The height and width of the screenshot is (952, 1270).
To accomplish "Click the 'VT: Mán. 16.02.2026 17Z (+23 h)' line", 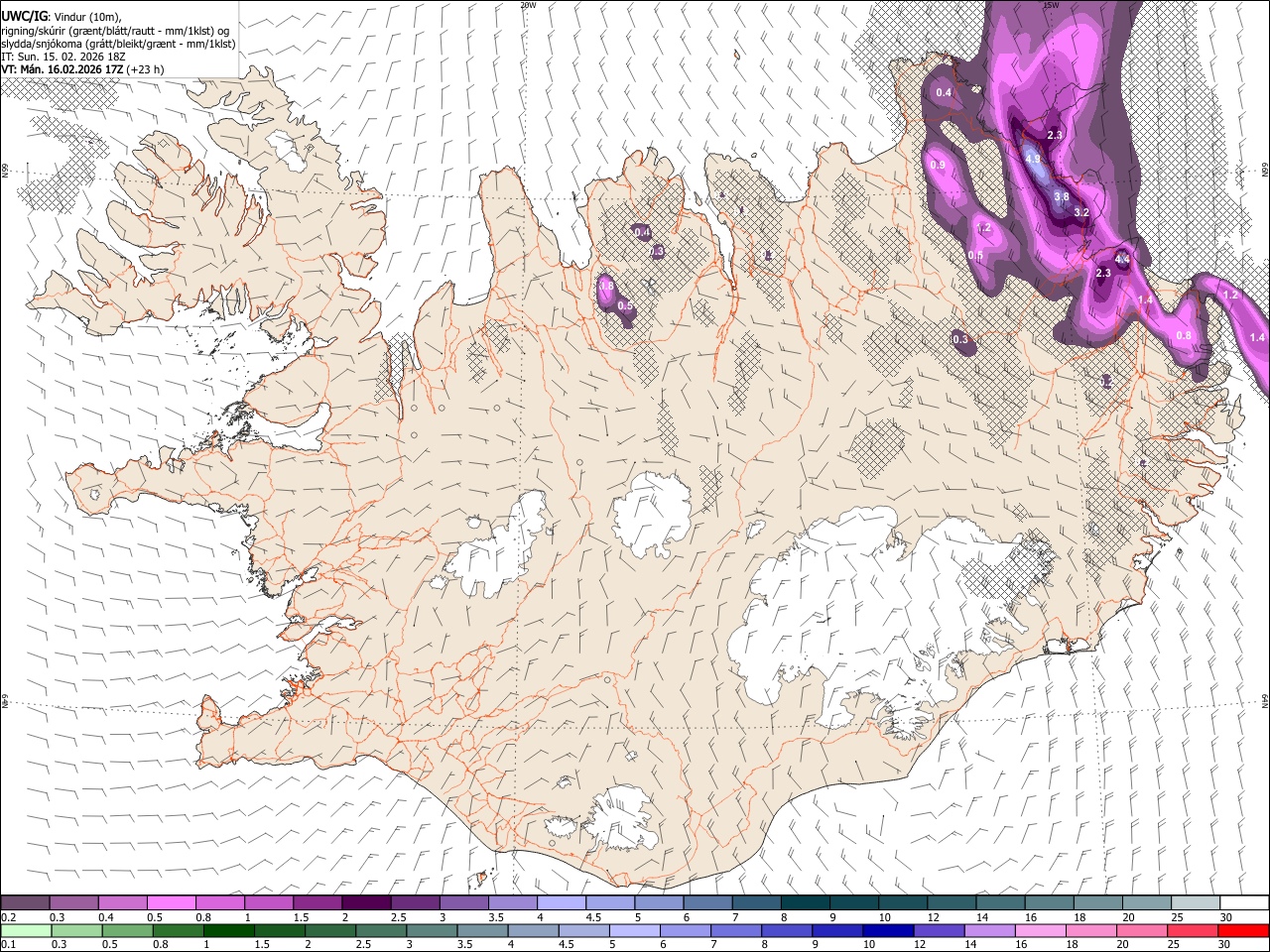I will (x=82, y=69).
